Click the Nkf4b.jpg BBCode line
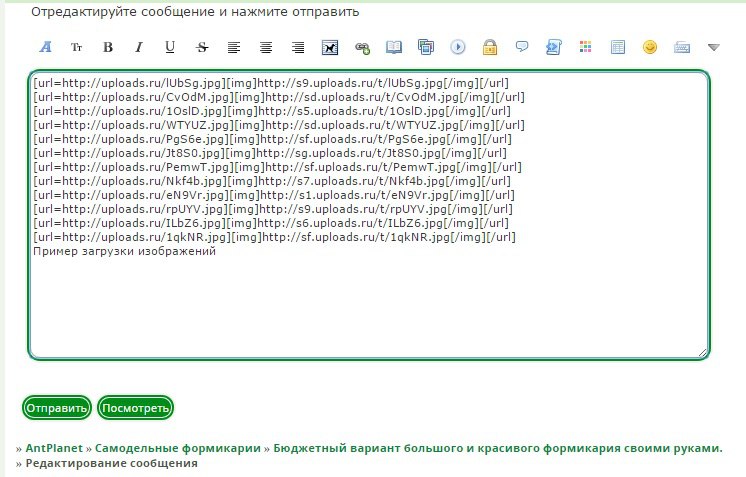This screenshot has width=746, height=477. pos(272,181)
